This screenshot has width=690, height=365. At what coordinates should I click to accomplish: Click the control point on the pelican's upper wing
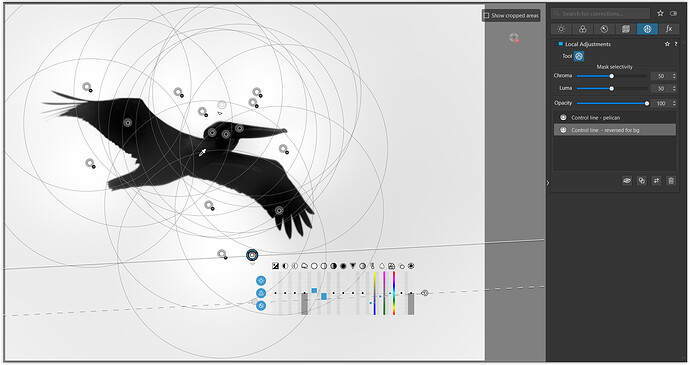[x=128, y=122]
